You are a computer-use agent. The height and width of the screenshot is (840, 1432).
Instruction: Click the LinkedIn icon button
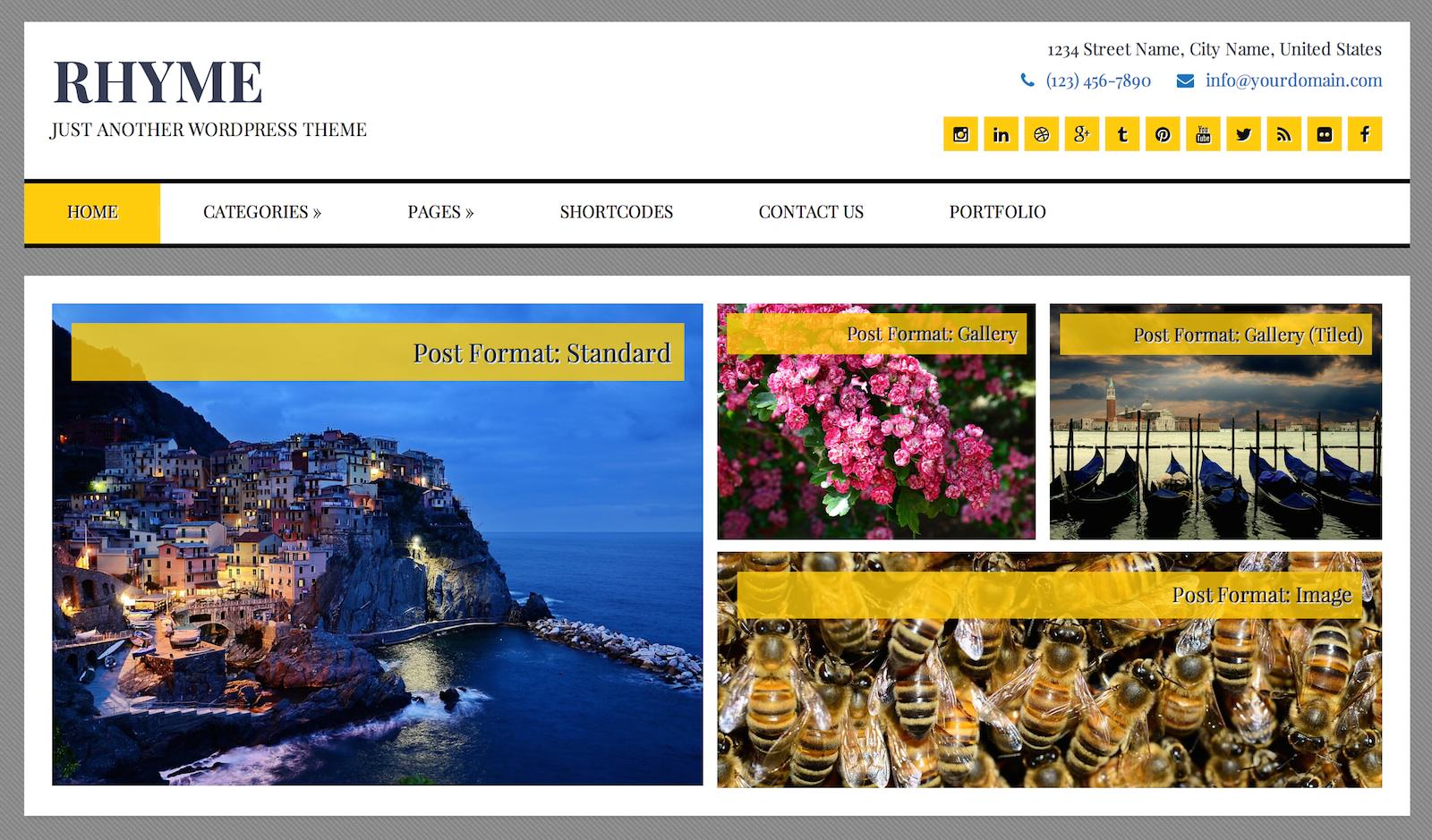pos(1001,134)
